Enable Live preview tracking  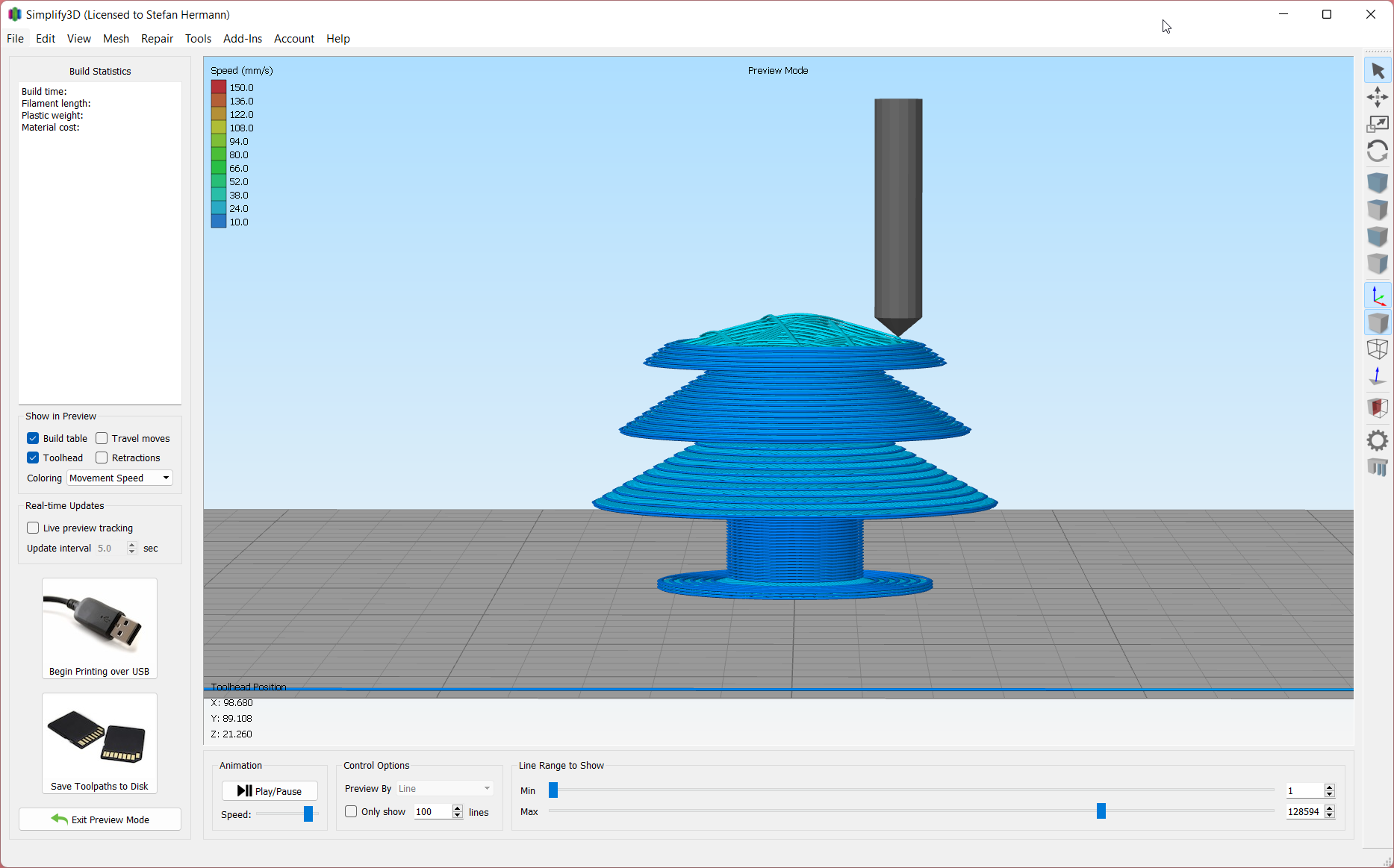[x=33, y=528]
